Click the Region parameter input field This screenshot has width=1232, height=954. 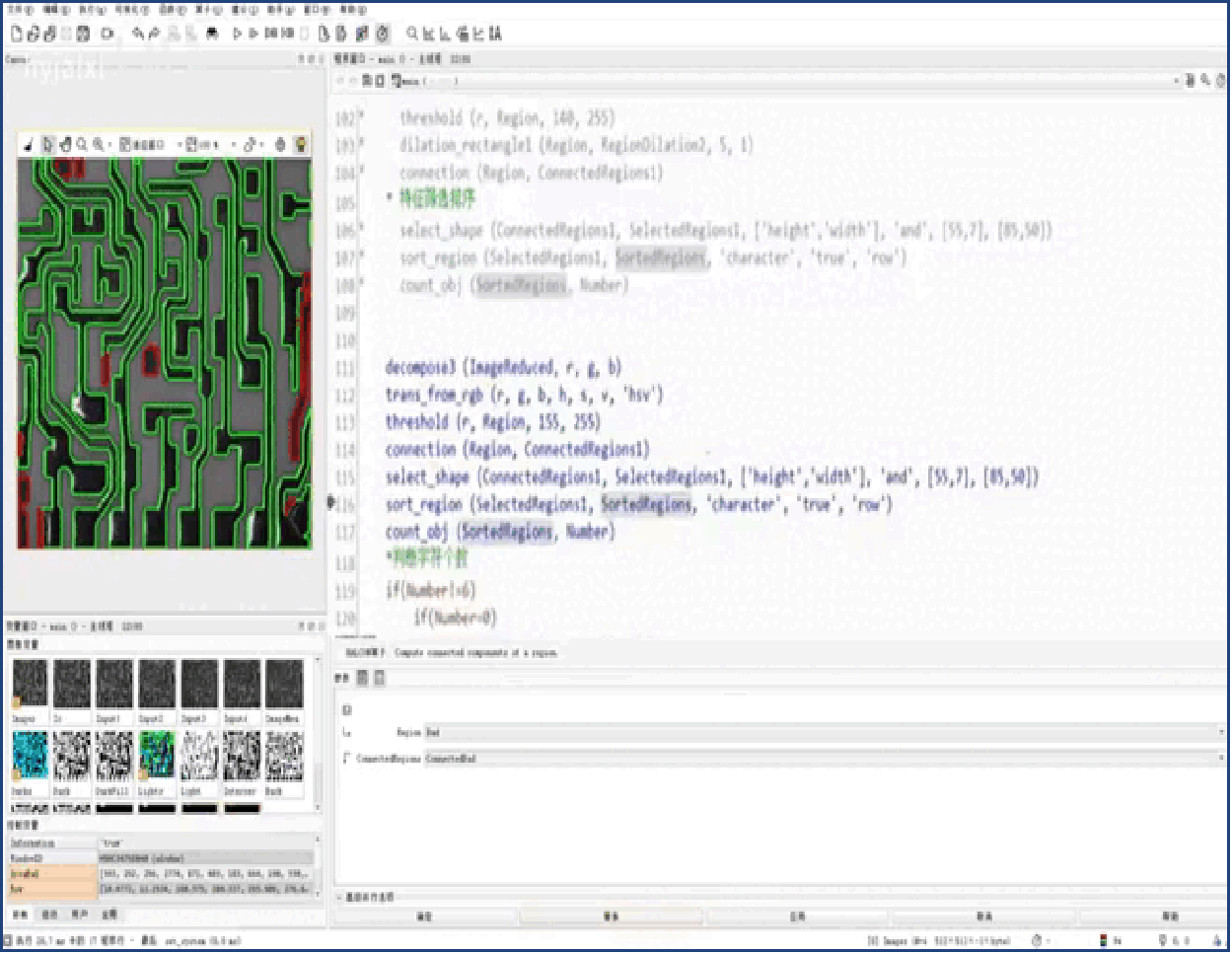point(825,733)
